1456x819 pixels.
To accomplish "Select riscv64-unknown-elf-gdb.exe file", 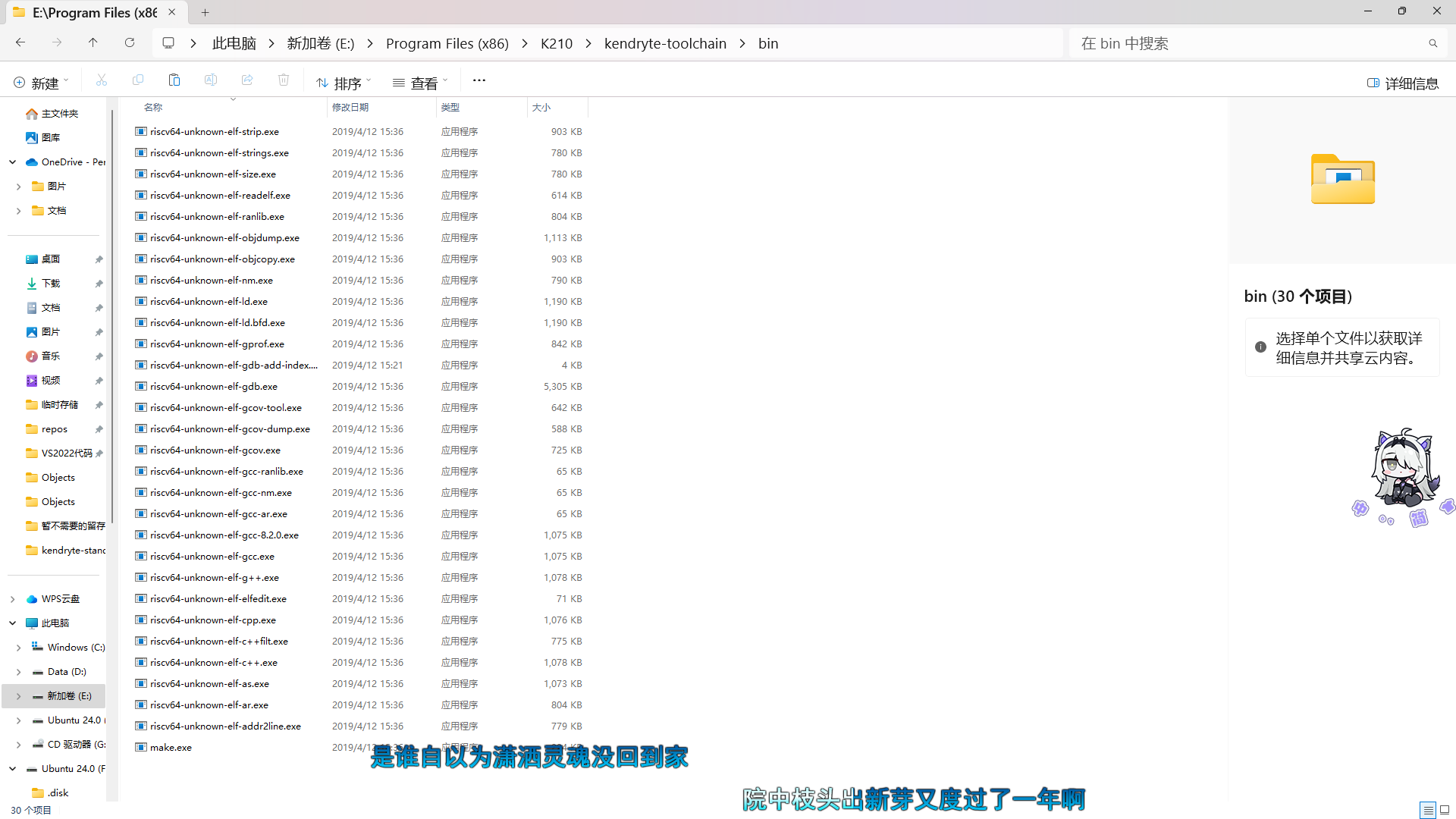I will coord(214,386).
